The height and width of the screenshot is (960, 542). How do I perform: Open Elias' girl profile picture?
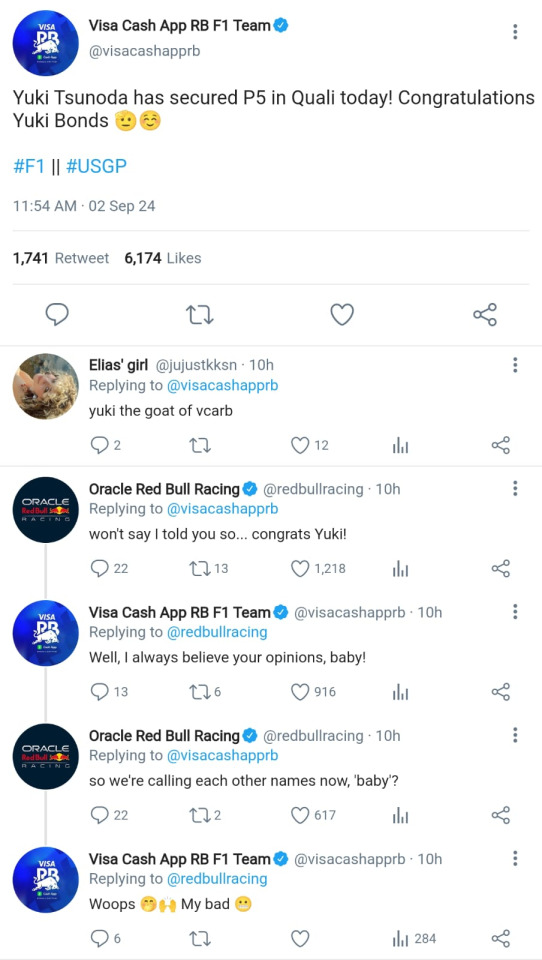click(45, 386)
